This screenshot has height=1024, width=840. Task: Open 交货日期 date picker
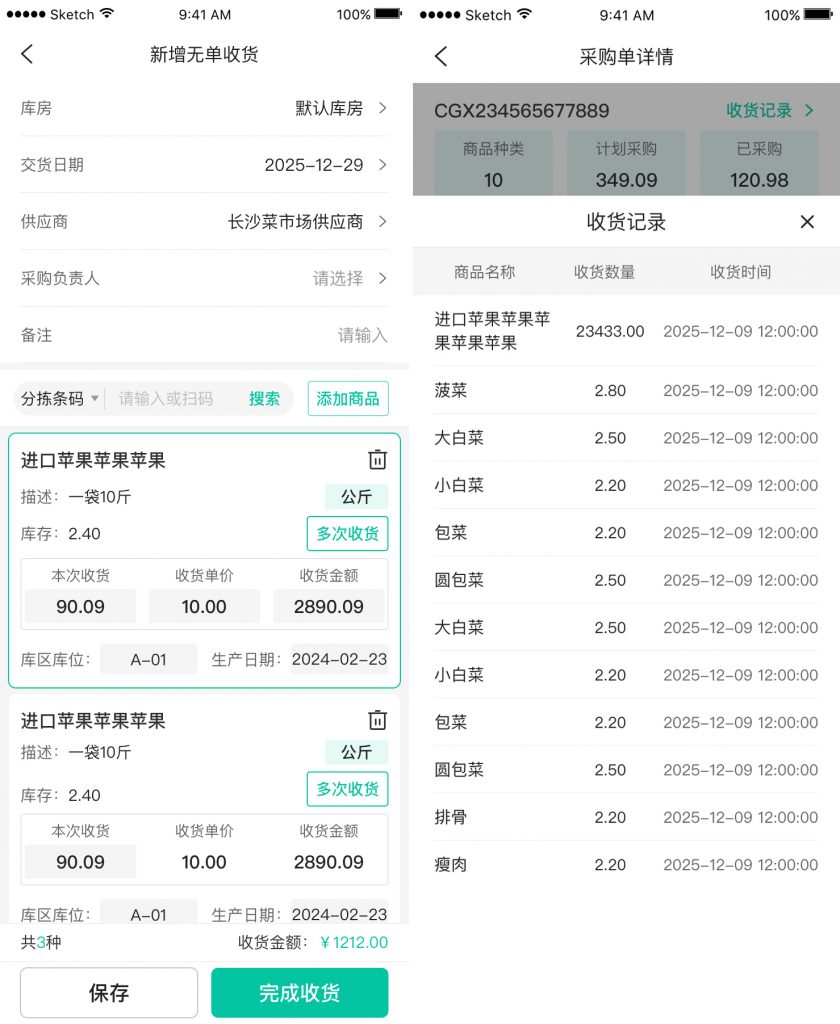204,165
